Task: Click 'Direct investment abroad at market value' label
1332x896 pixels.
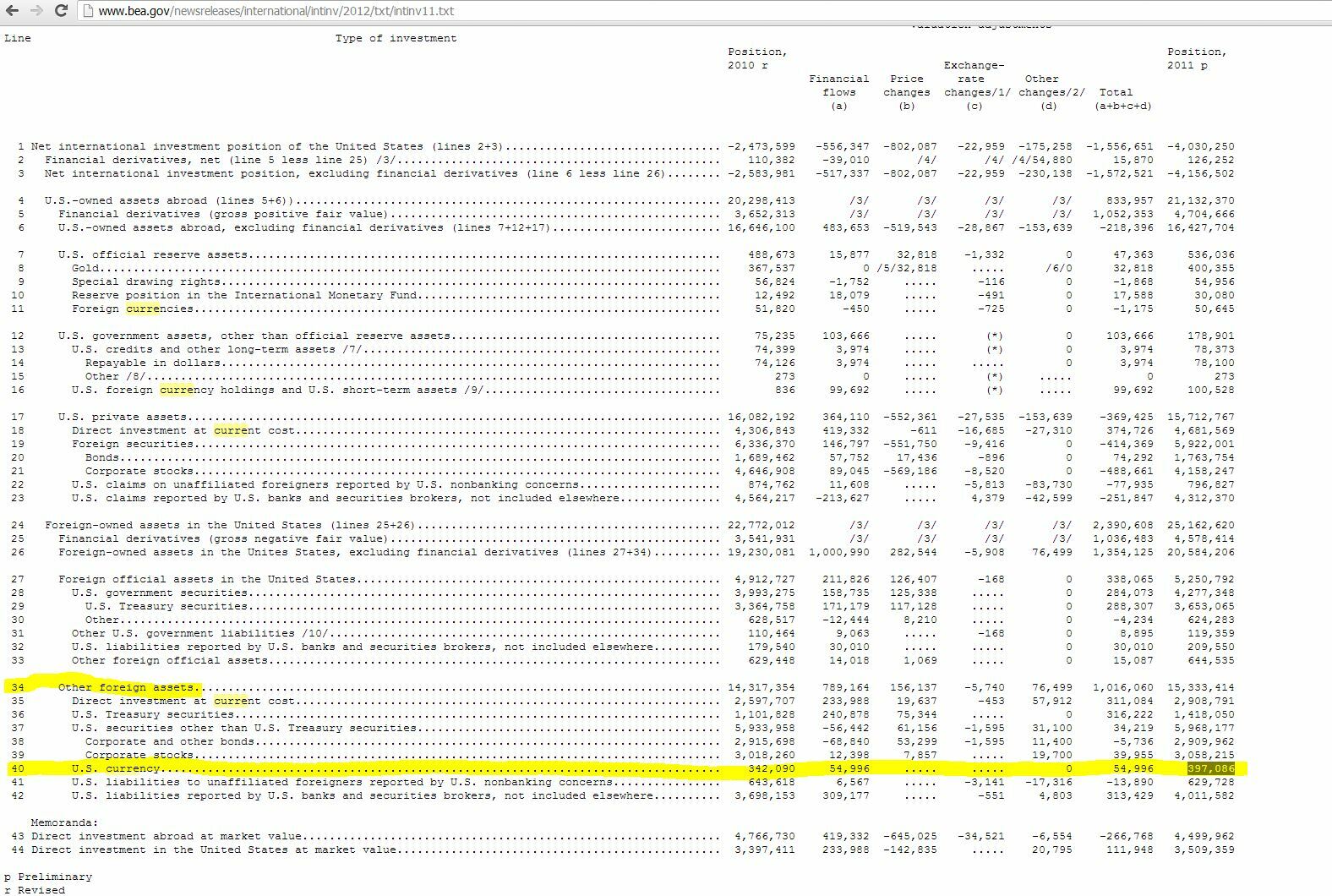Action: click(166, 837)
